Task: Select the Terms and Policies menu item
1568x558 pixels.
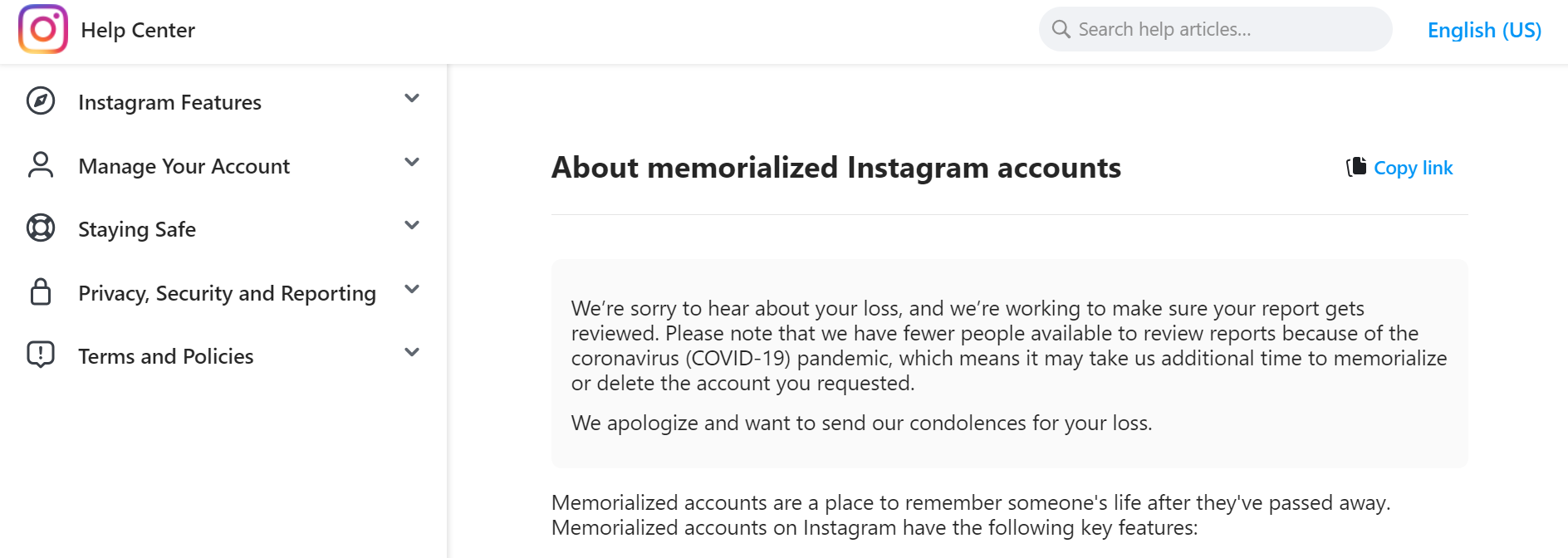Action: pyautogui.click(x=223, y=355)
